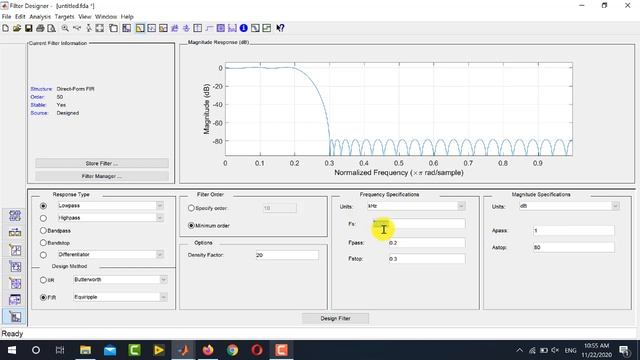
Task: Show the Phase Response analysis
Action: pyautogui.click(x=151, y=28)
